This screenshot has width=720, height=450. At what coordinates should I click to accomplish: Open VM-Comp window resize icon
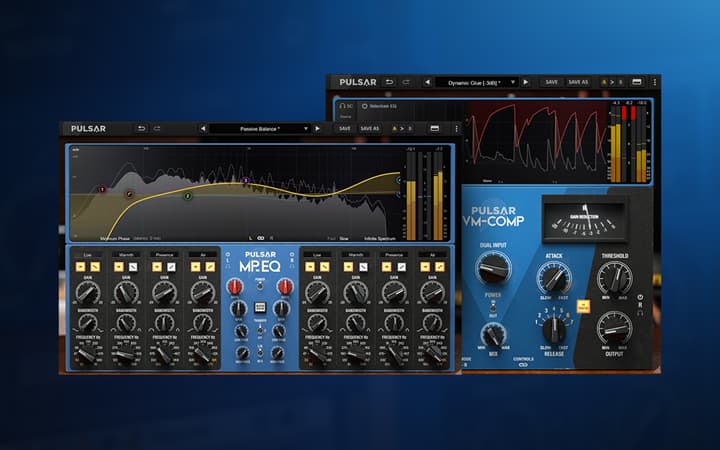pos(636,82)
